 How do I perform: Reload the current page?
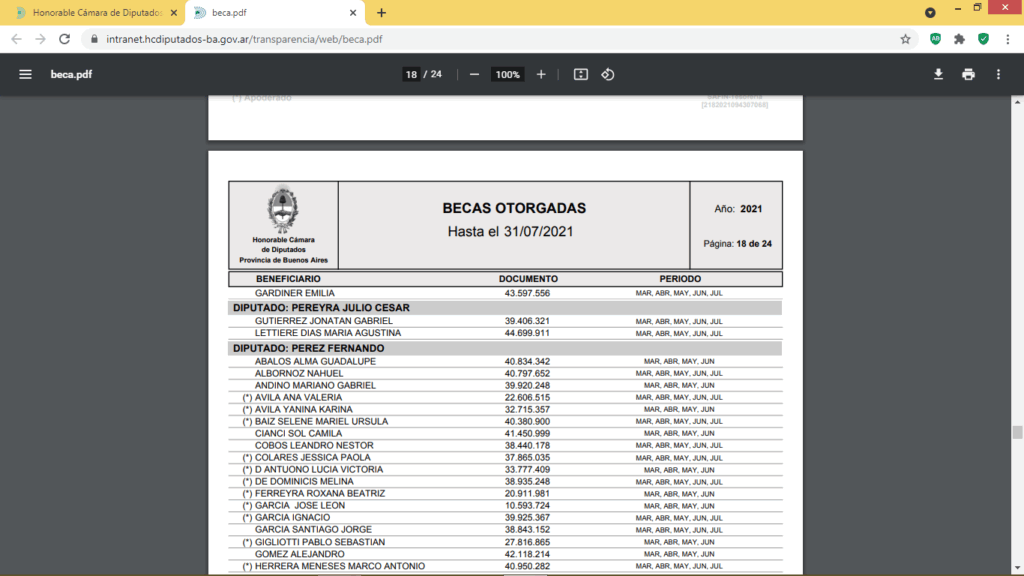65,39
